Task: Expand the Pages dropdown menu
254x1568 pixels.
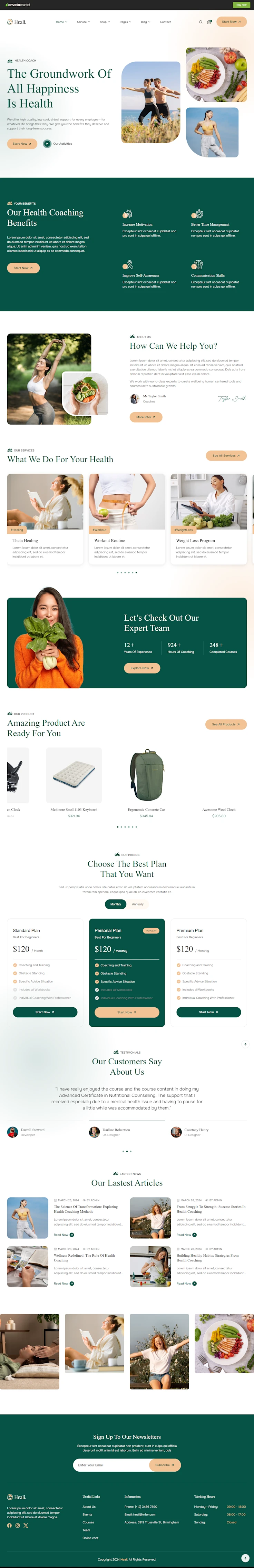Action: pos(125,22)
